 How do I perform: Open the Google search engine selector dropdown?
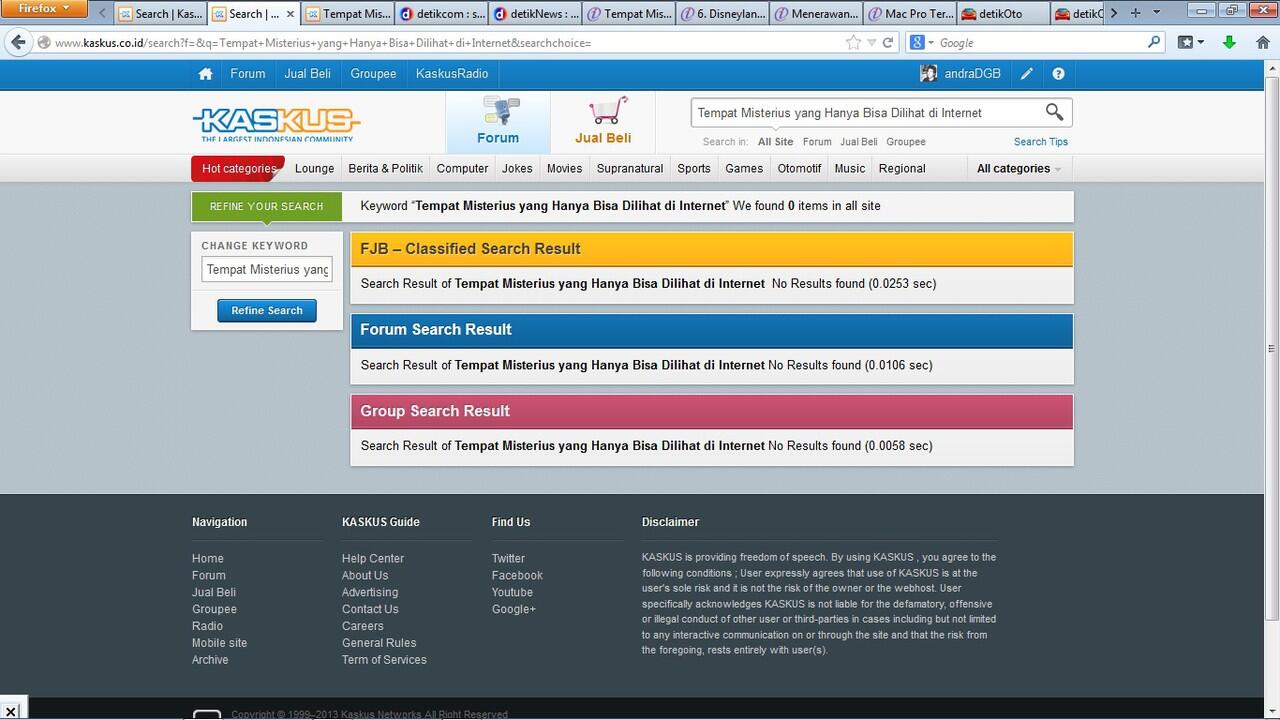point(920,43)
